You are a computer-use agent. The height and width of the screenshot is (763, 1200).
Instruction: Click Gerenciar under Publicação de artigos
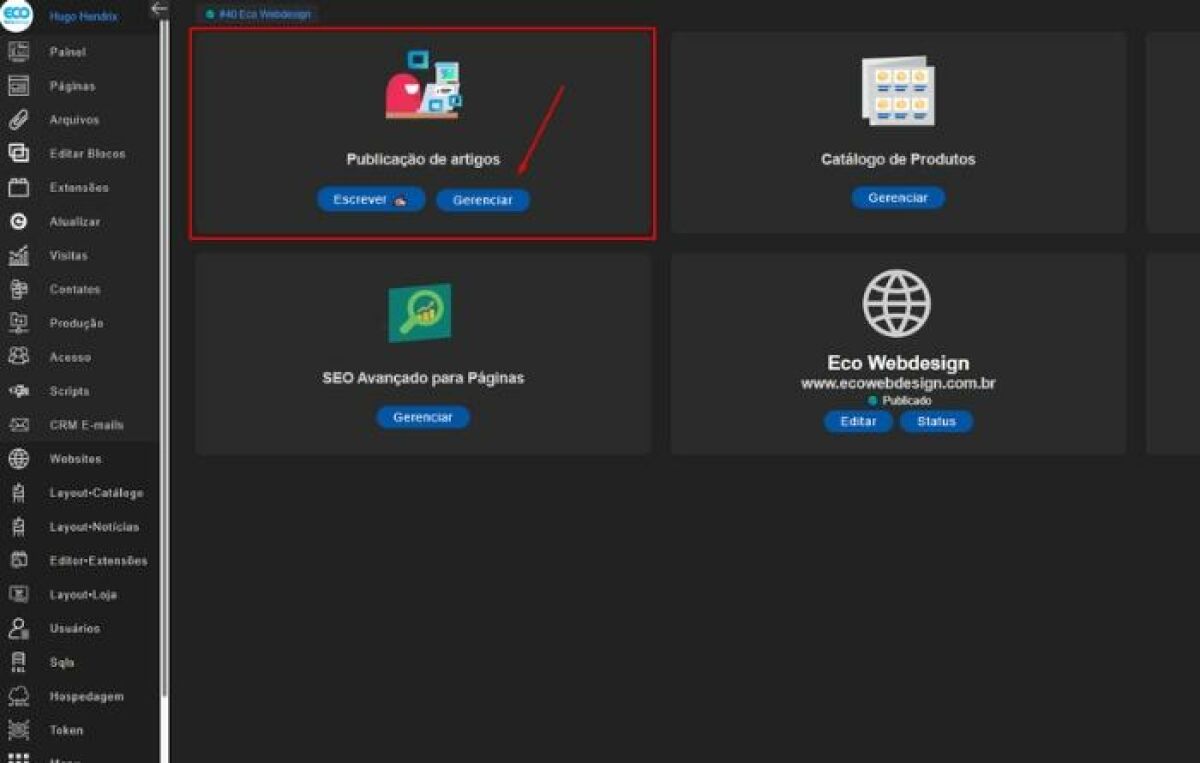pyautogui.click(x=482, y=200)
